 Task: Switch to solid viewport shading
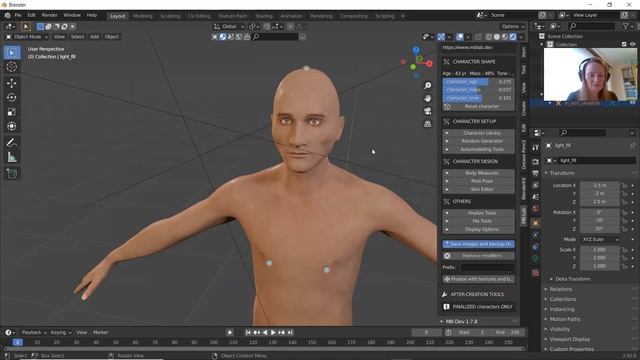click(x=497, y=37)
